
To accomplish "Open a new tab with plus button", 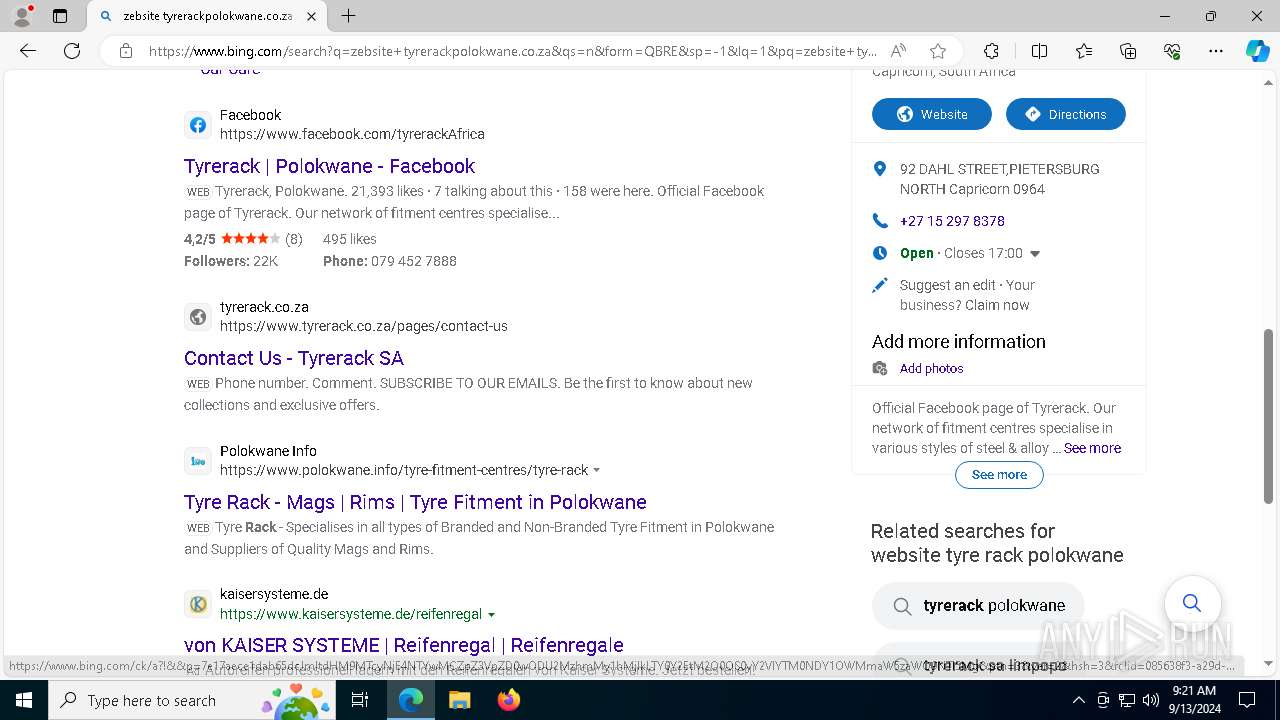I will [x=348, y=16].
